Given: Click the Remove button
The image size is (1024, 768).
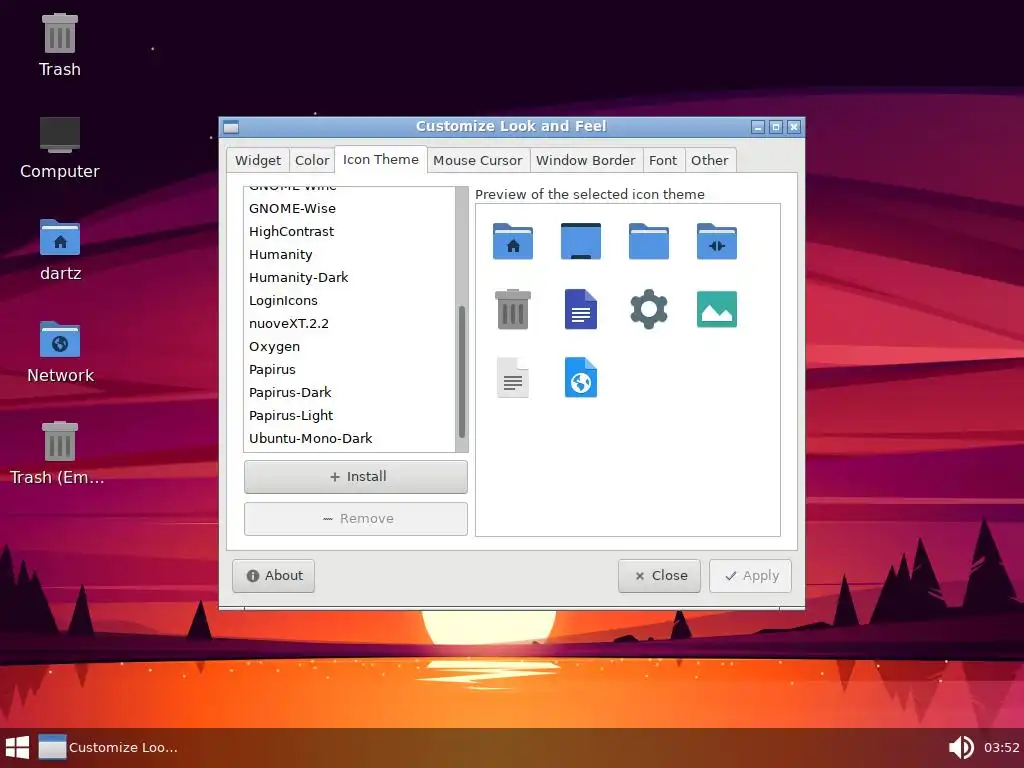Looking at the screenshot, I should click(x=356, y=519).
